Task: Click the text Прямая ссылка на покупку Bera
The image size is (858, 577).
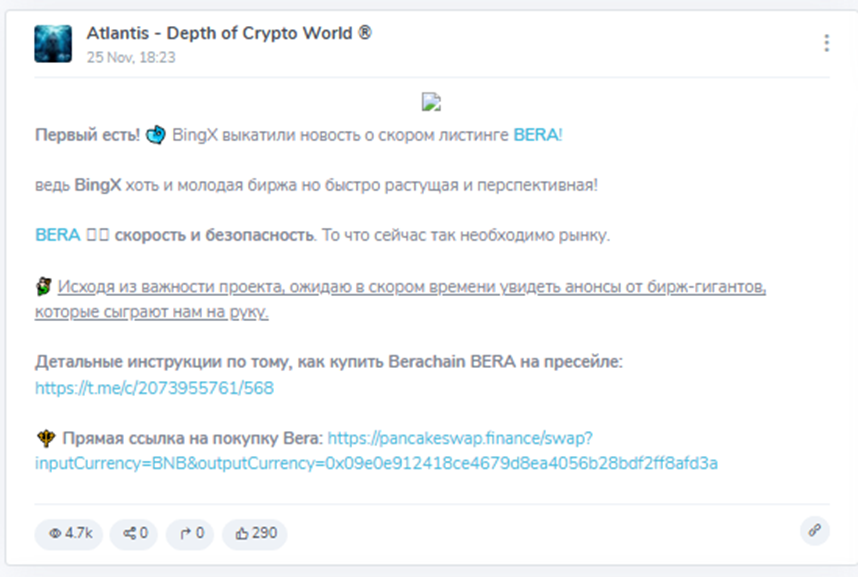Action: coord(192,438)
